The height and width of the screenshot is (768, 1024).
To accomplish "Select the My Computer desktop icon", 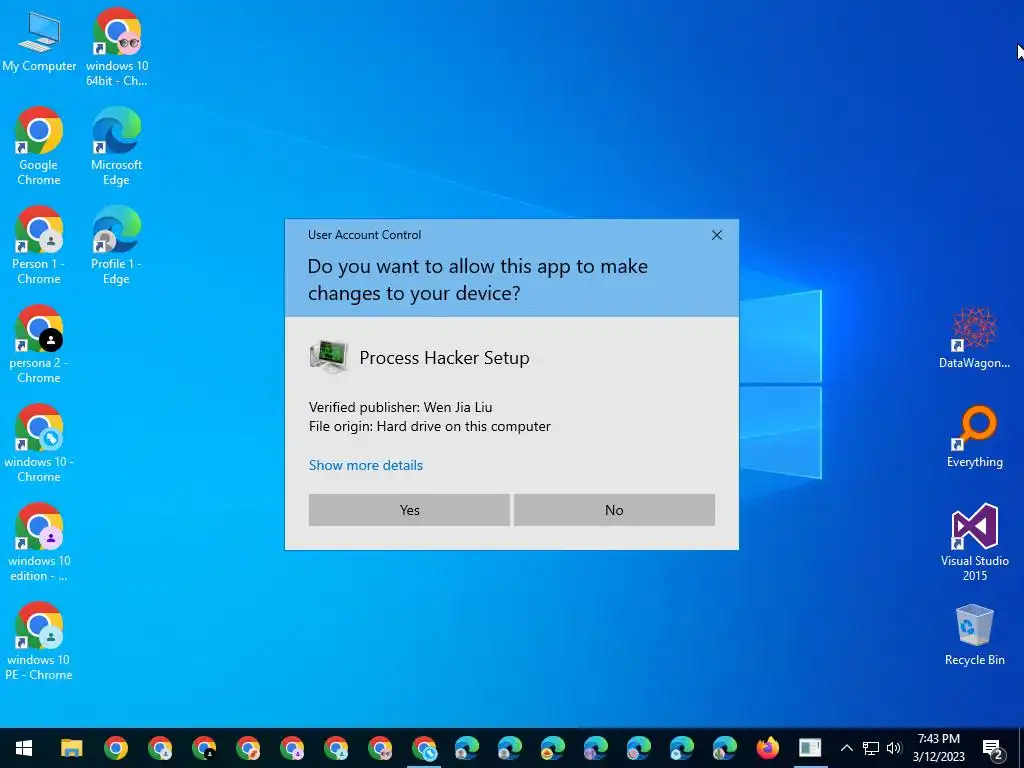I will click(x=39, y=42).
